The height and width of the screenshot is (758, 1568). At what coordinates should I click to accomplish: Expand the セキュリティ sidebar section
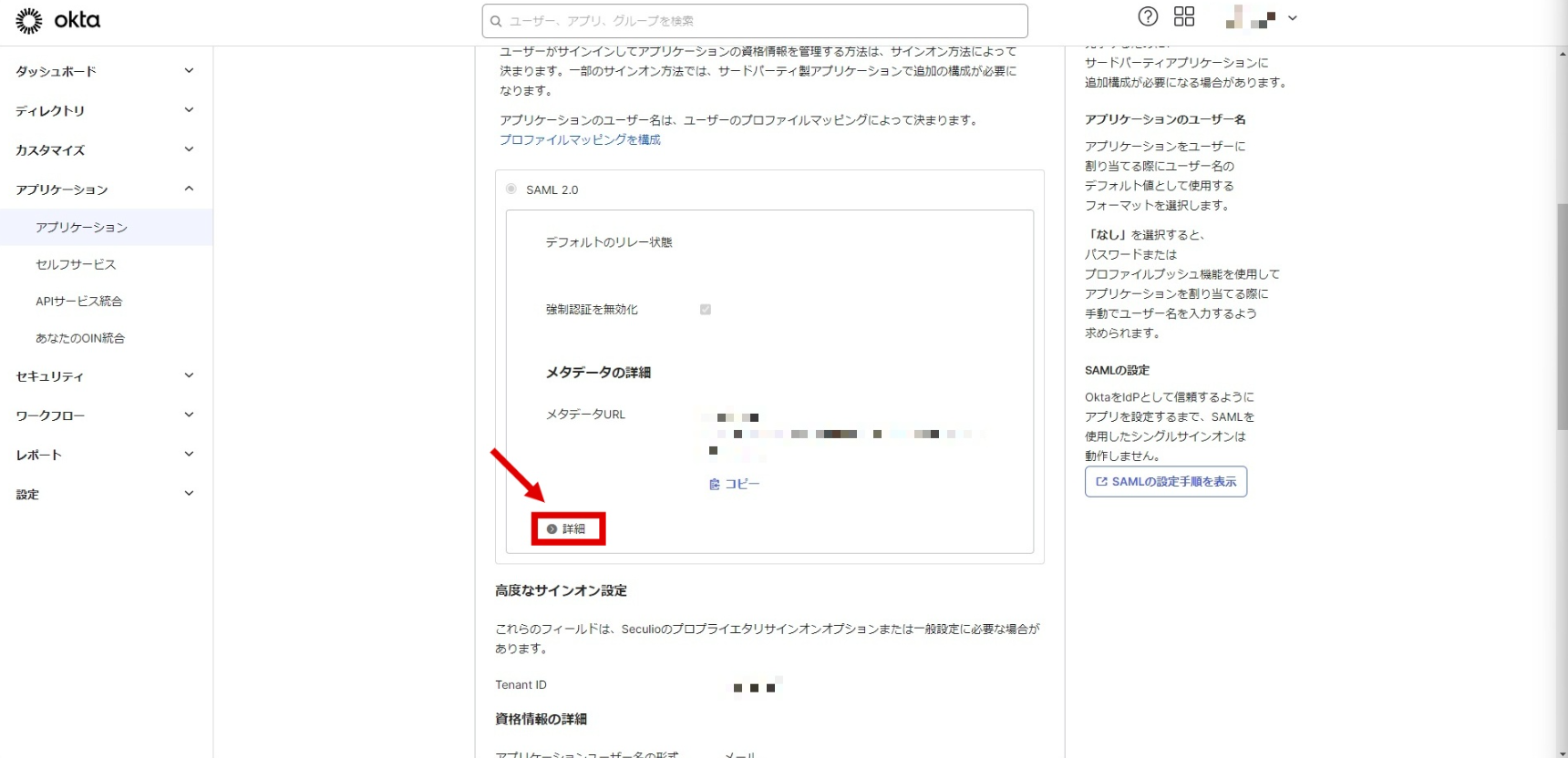(189, 375)
